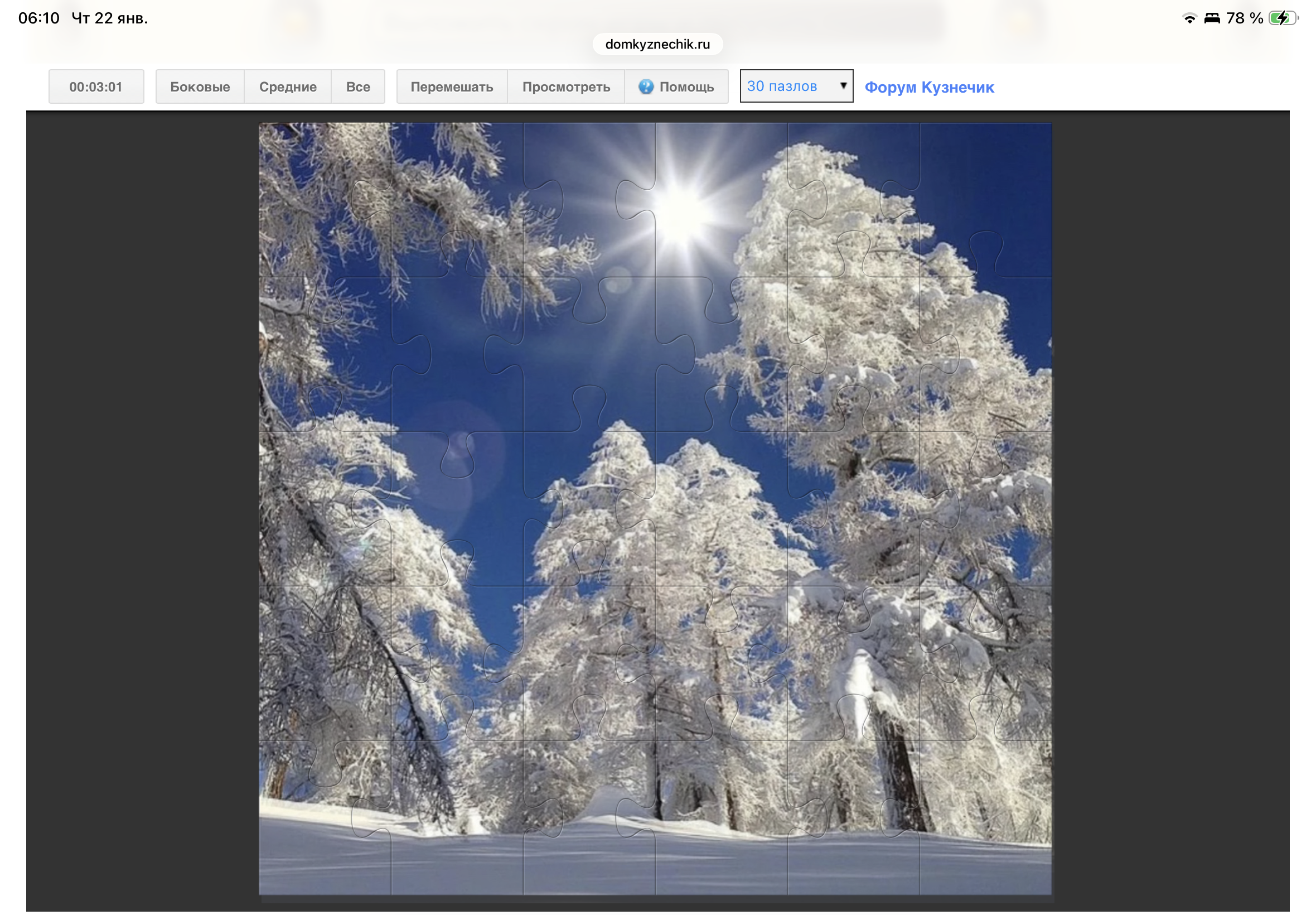The width and height of the screenshot is (1316, 915).
Task: Tap the 06:10 clock in status bar
Action: 38,18
